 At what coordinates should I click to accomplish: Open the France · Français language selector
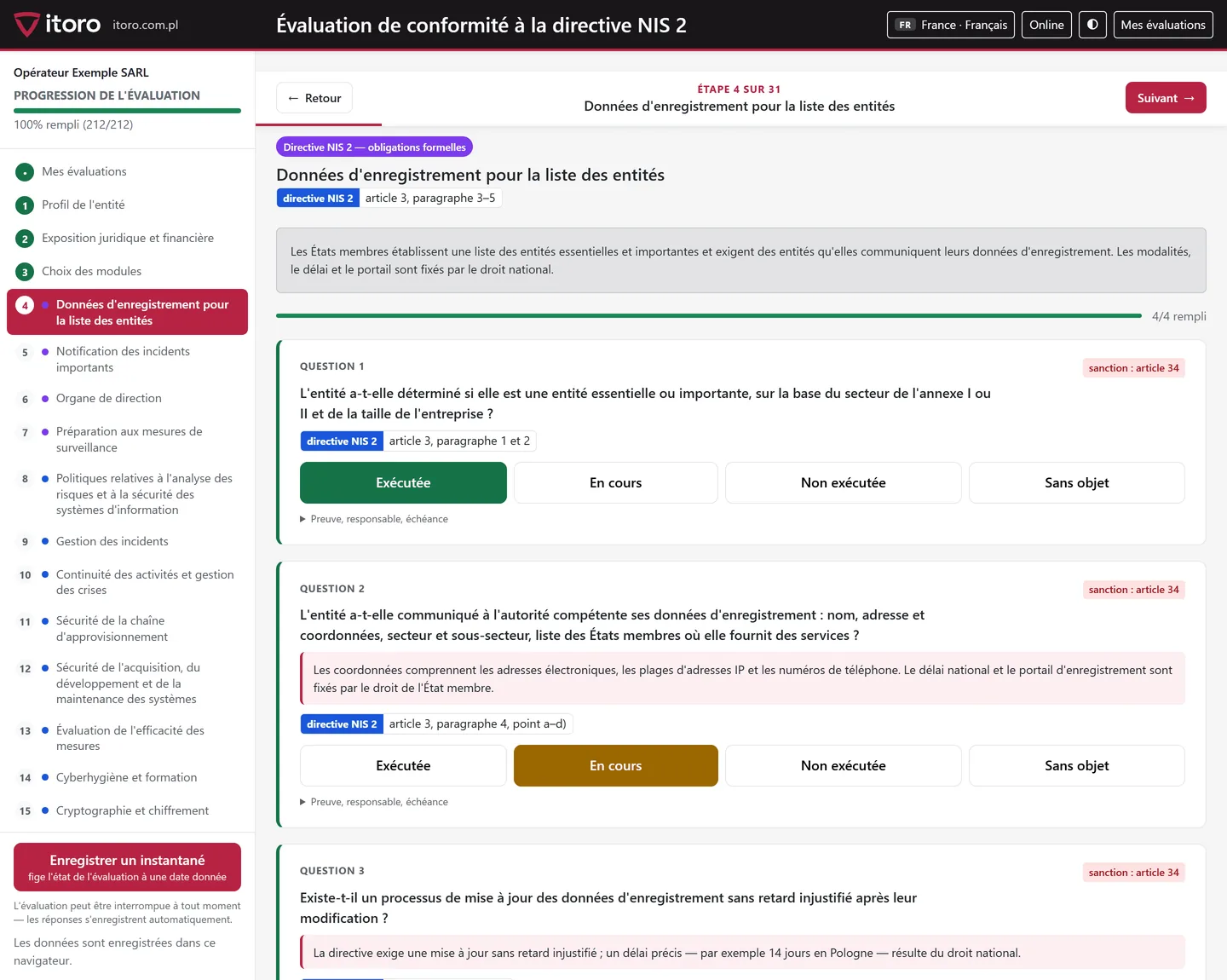click(951, 25)
